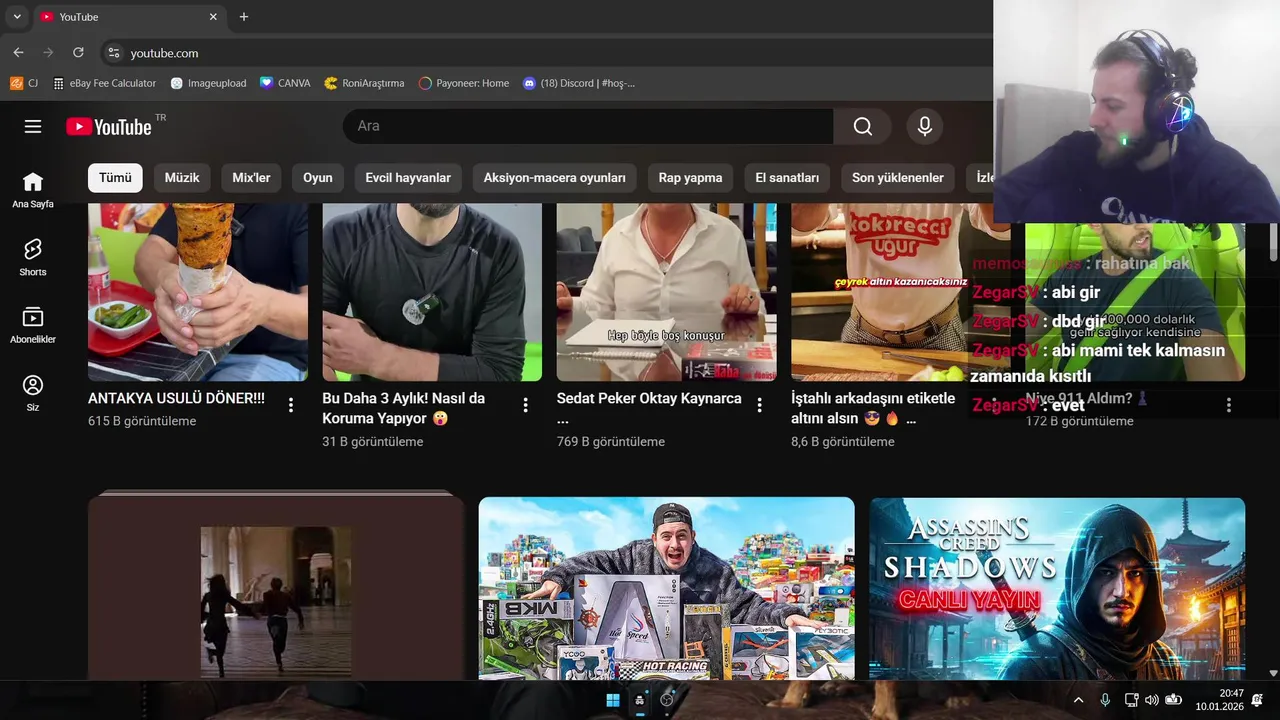Open İştahlı arkadaşını etiketle video title
The width and height of the screenshot is (1280, 720).
point(873,408)
